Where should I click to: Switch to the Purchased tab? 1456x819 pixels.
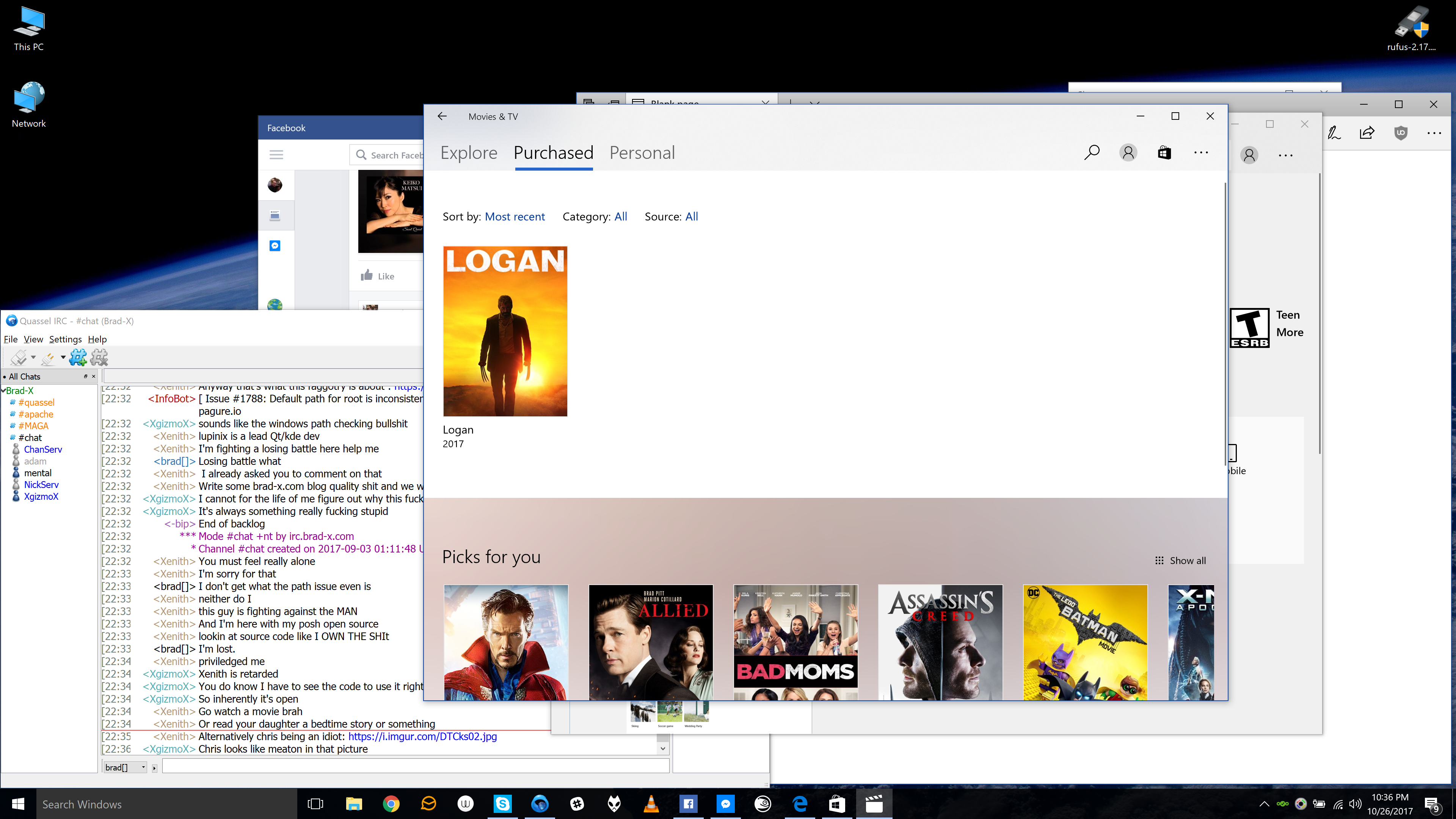click(553, 152)
